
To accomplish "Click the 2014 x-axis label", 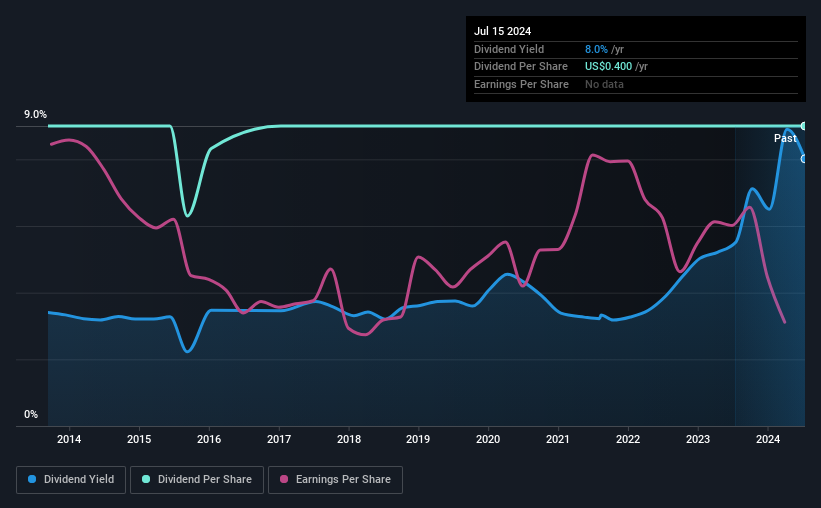I will (x=69, y=439).
